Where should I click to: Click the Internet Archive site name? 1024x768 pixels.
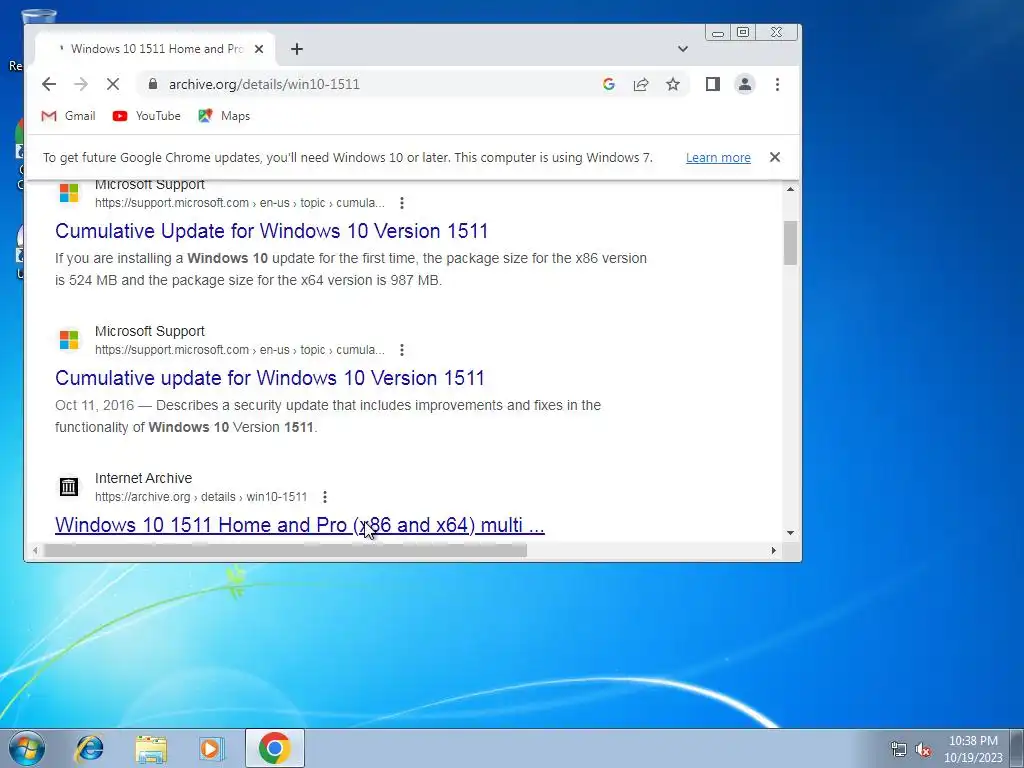tap(143, 478)
